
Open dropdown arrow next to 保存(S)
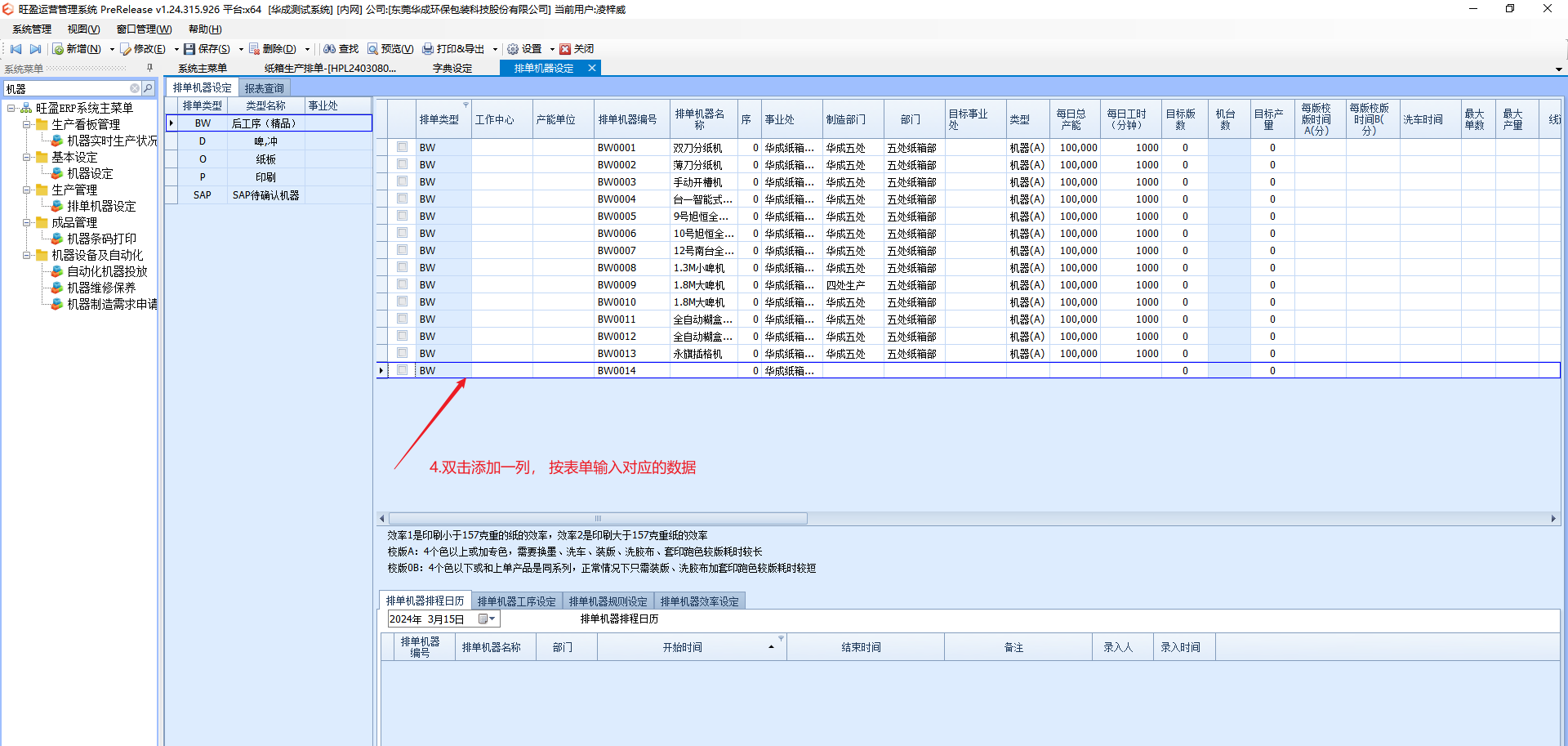click(x=241, y=49)
